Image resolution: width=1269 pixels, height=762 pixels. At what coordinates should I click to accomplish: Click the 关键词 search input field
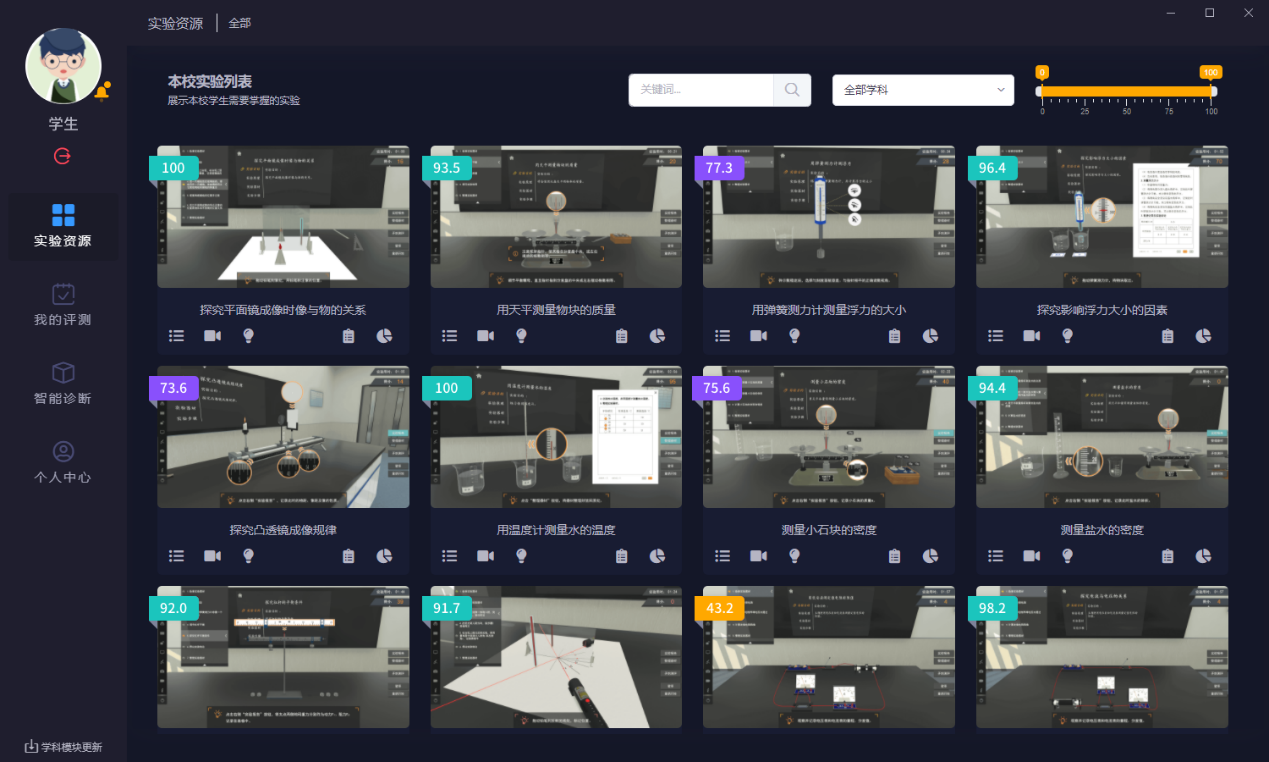point(701,90)
